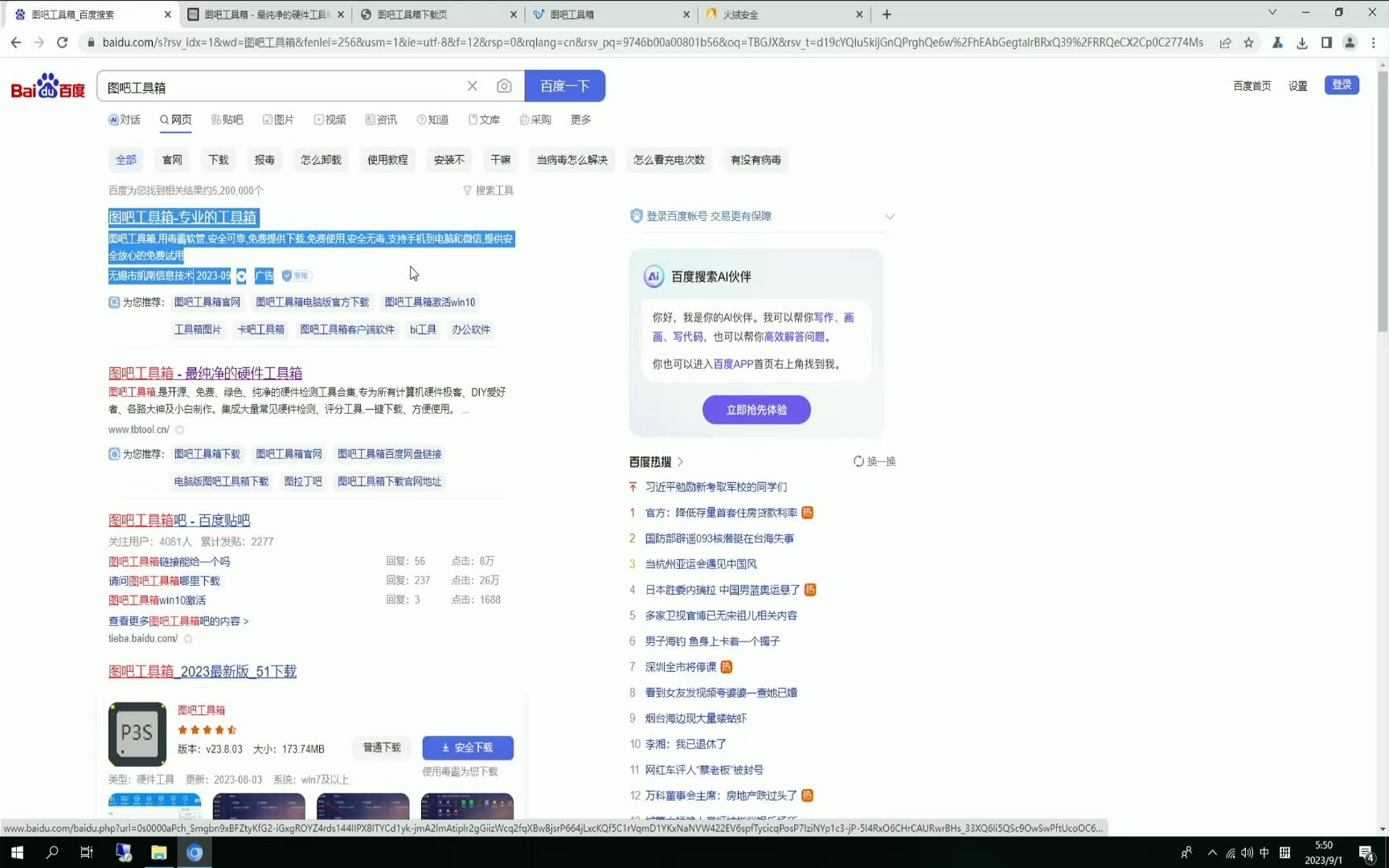Open the 搜索工具 filter
The height and width of the screenshot is (868, 1389).
pos(489,190)
